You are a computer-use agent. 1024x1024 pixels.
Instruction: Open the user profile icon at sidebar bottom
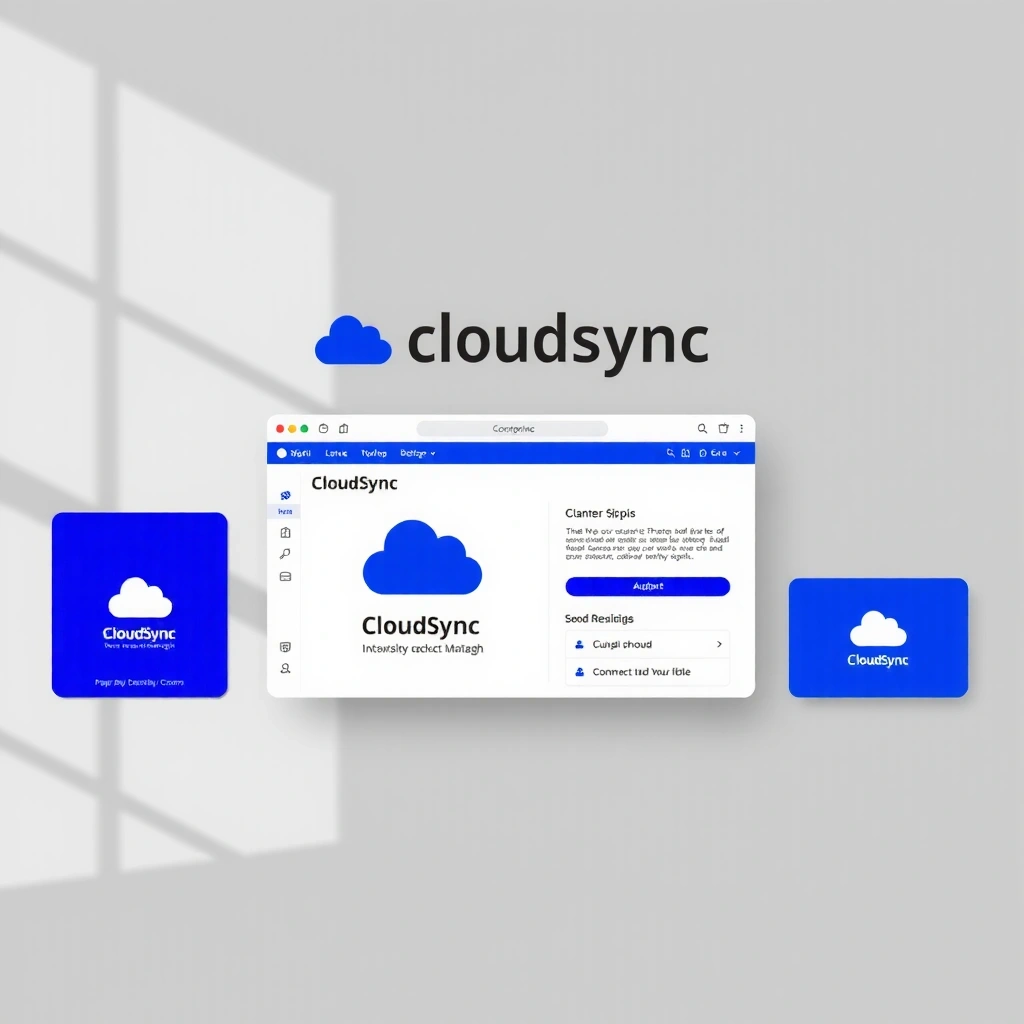(285, 668)
